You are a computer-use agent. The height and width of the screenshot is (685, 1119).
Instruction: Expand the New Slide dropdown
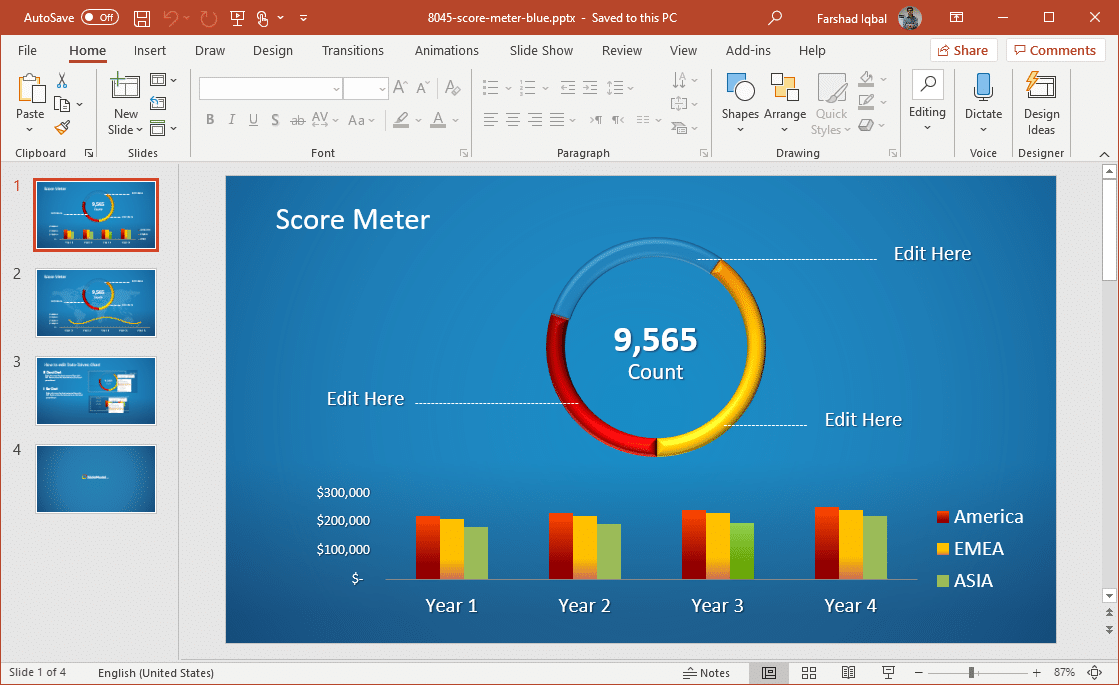[x=126, y=129]
